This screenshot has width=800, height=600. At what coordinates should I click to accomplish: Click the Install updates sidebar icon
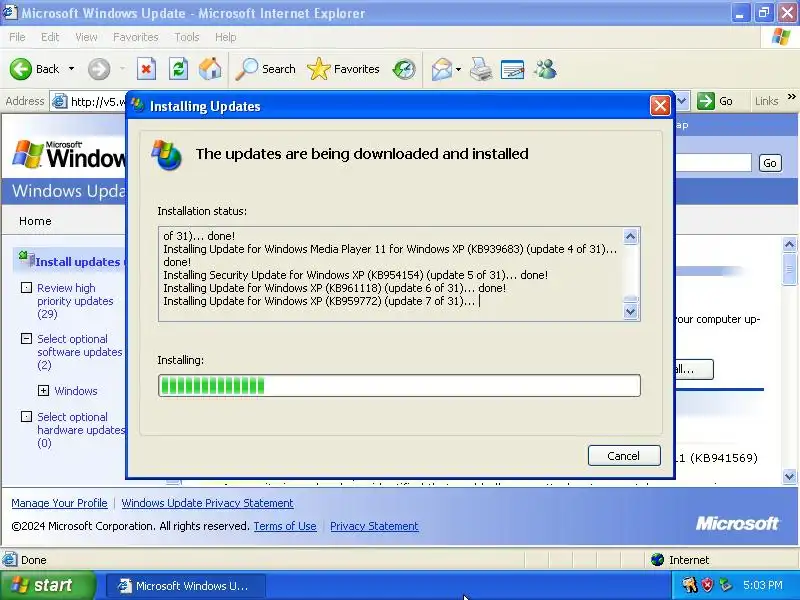(26, 259)
